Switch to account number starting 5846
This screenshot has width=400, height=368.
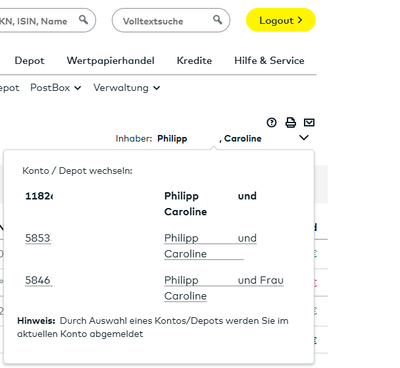[38, 280]
